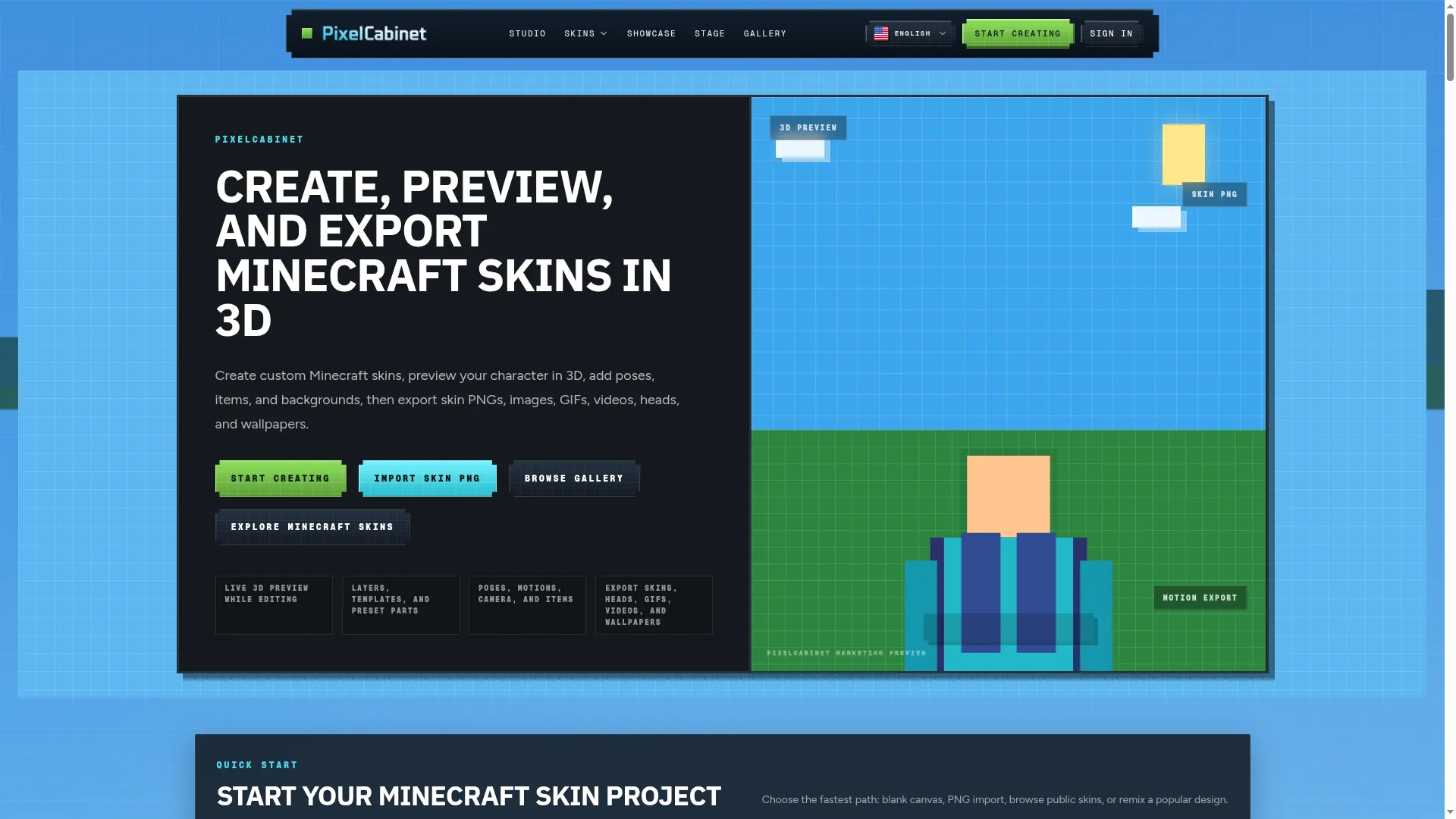
Task: Click the US flag language icon
Action: pos(881,33)
